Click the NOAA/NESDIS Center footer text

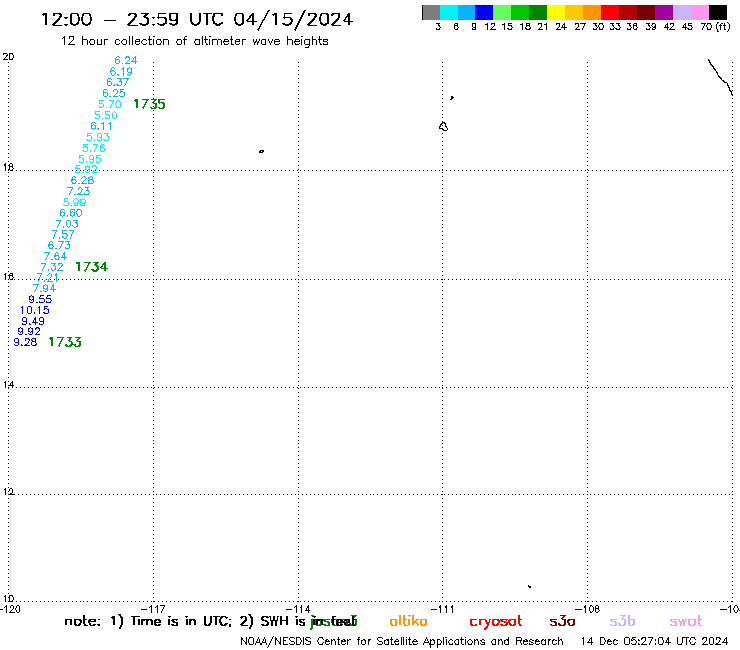(402, 641)
